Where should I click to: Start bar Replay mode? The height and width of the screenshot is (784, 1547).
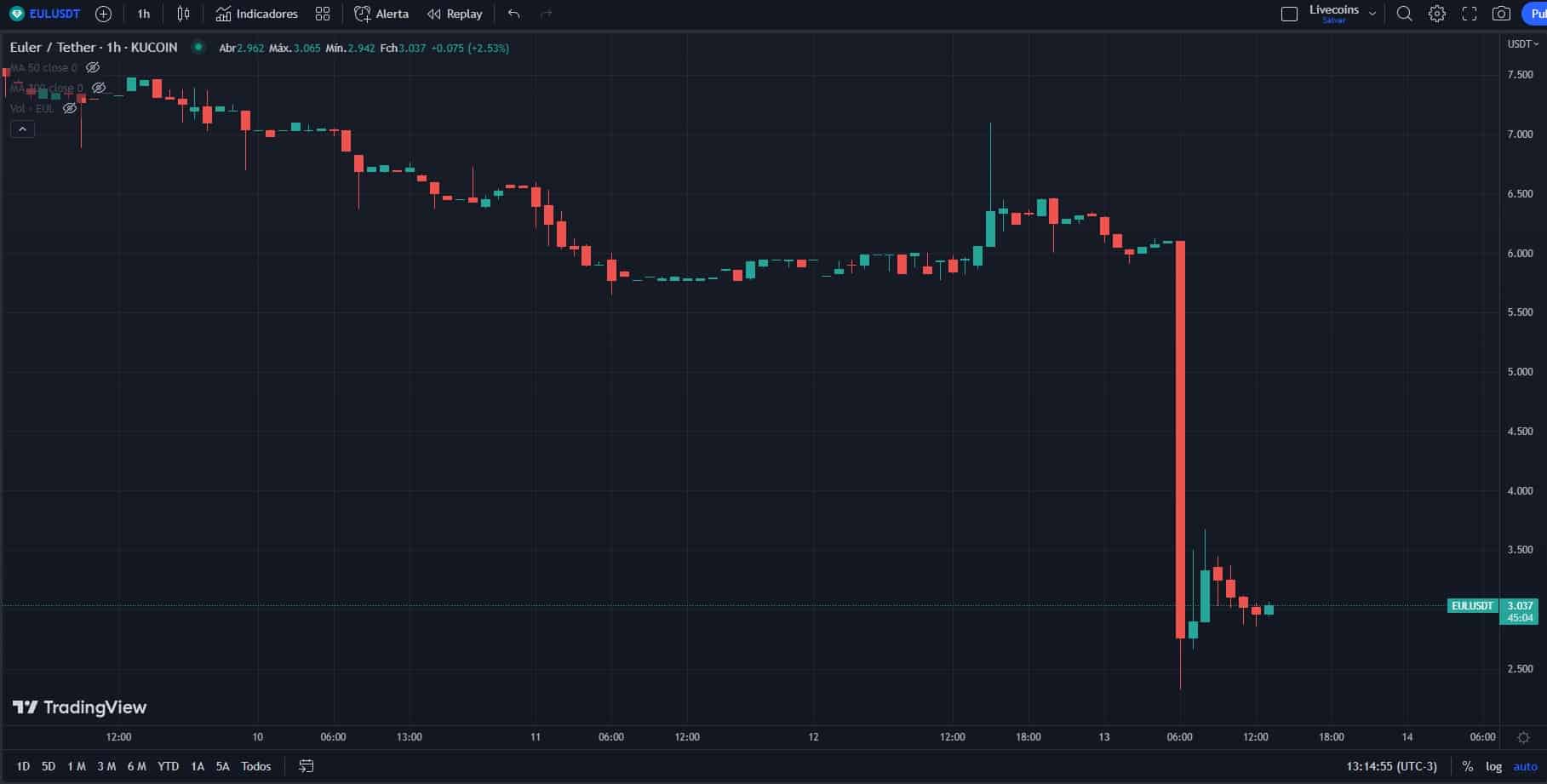(x=455, y=14)
